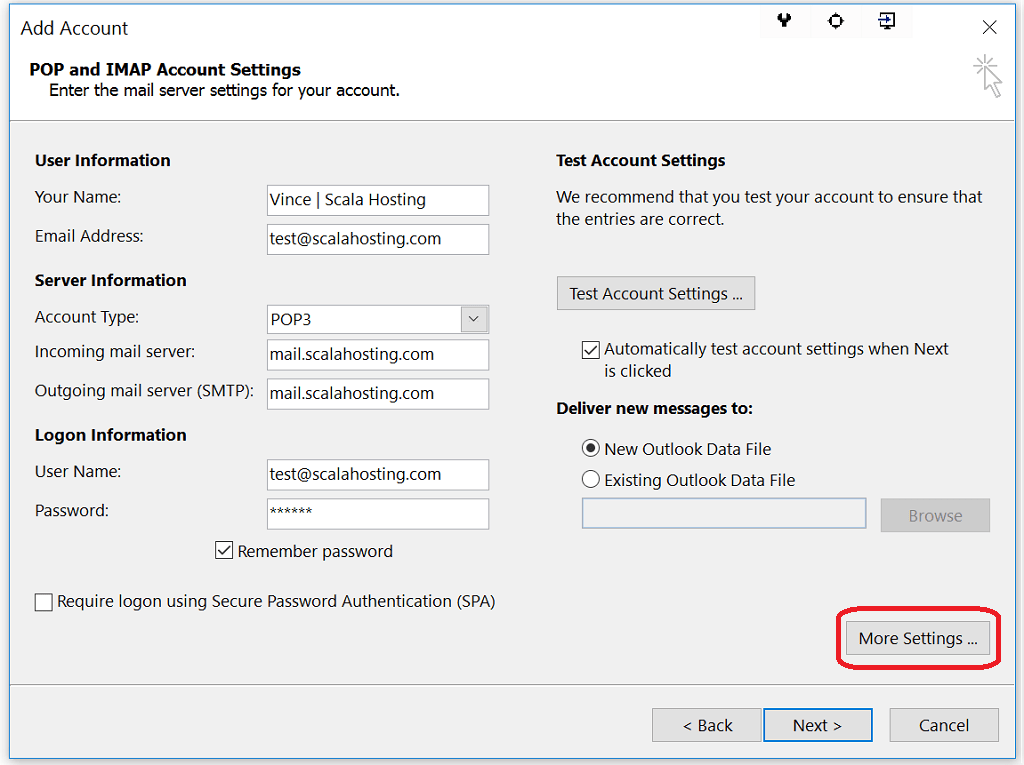This screenshot has width=1024, height=765.
Task: Click the Back button
Action: point(706,724)
